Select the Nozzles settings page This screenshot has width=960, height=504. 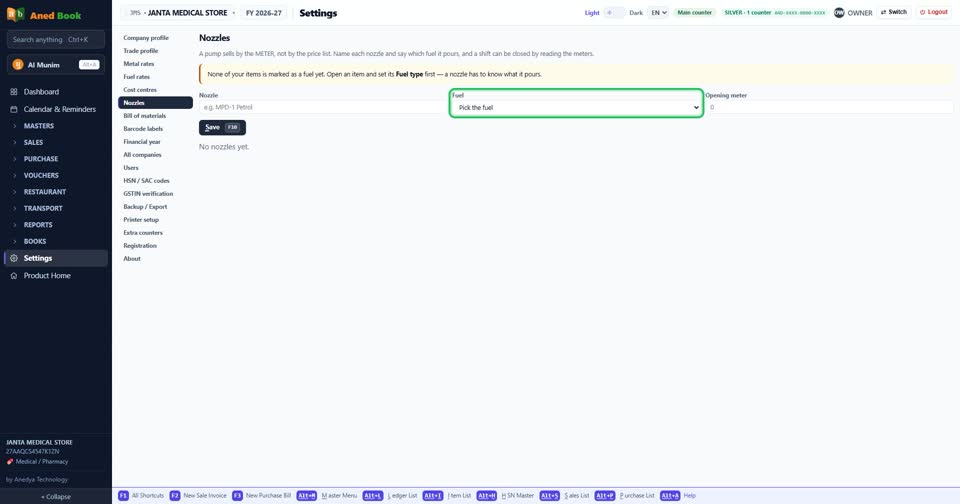[155, 103]
